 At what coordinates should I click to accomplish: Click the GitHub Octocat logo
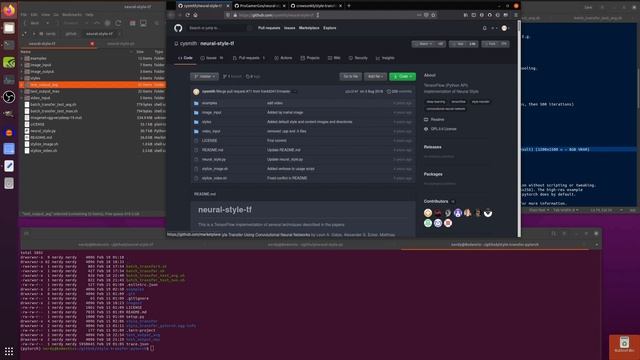[178, 28]
